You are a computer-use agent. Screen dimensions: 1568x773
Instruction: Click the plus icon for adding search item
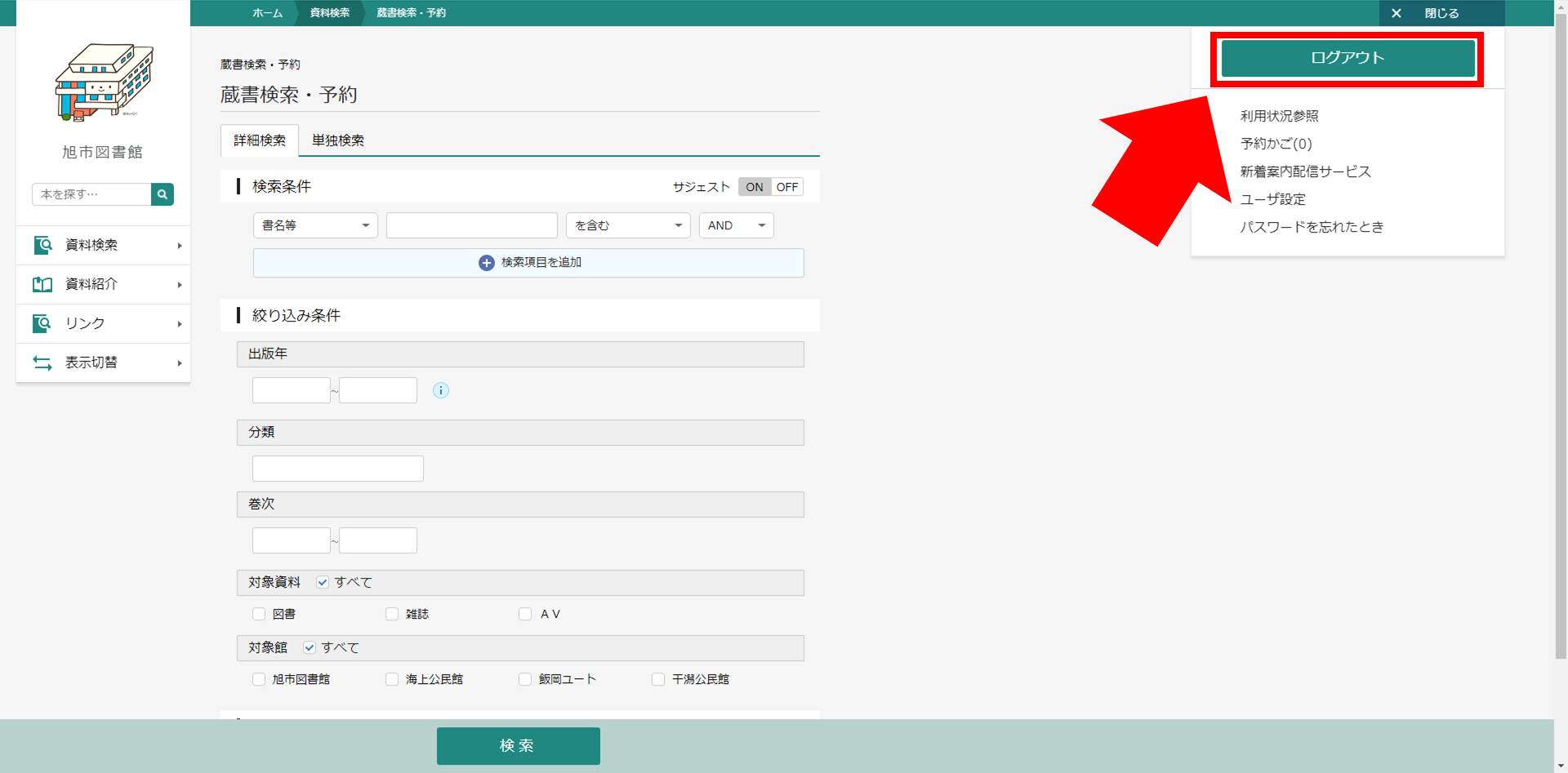pyautogui.click(x=487, y=263)
